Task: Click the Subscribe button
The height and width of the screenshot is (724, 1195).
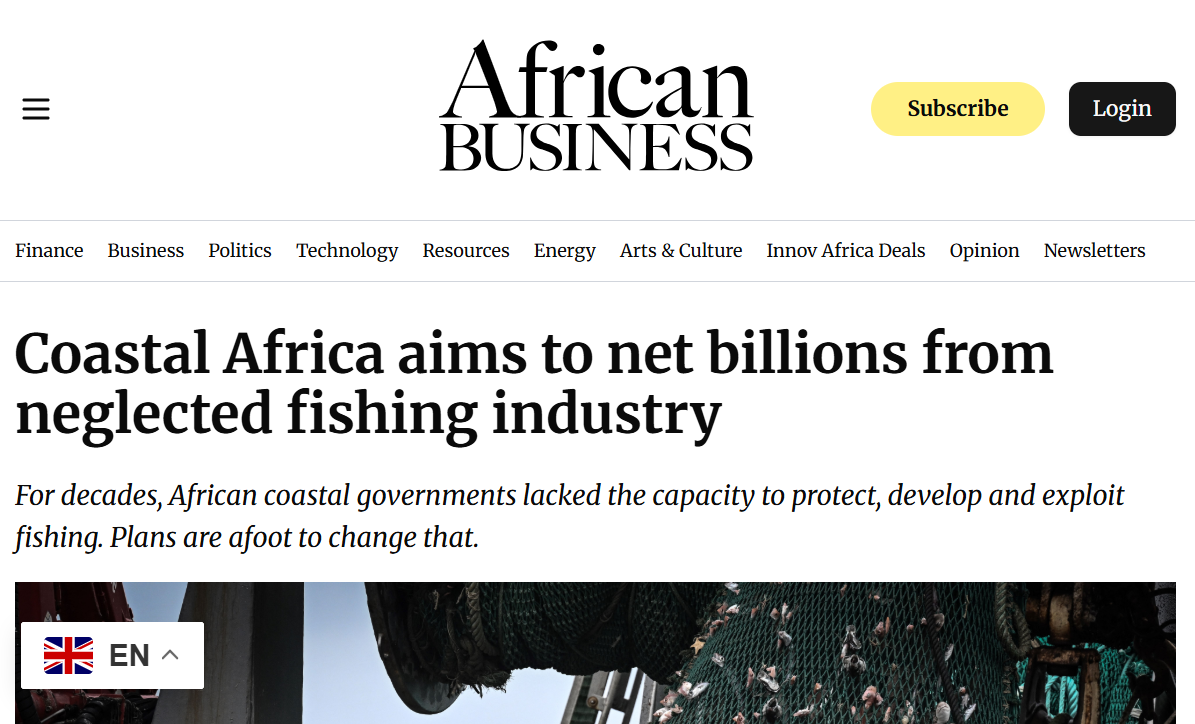Action: tap(957, 109)
